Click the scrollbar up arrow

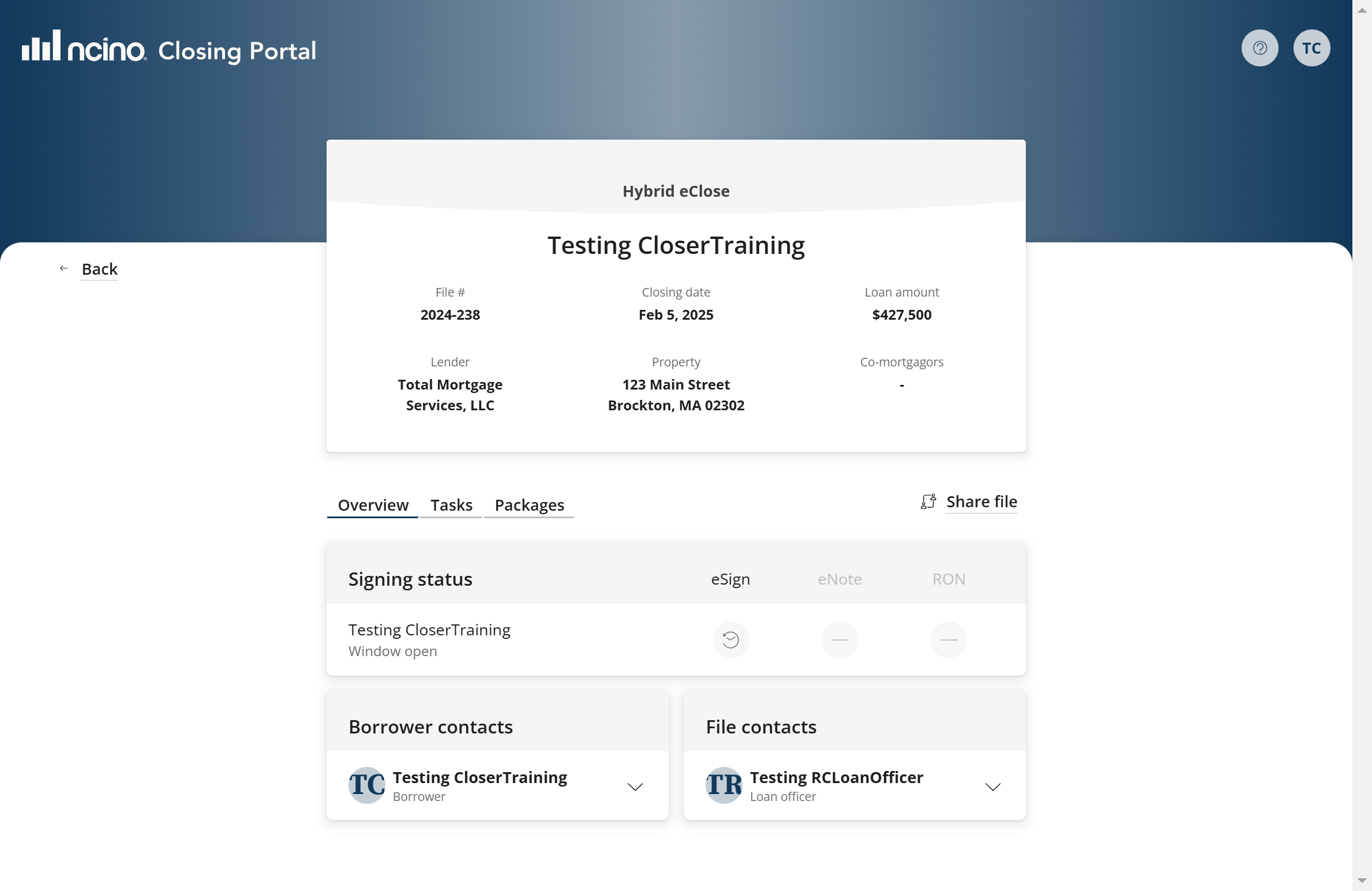pyautogui.click(x=1362, y=10)
